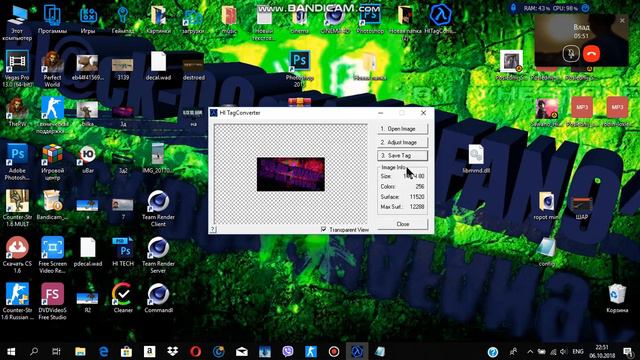Open Amazon app from taskbar
640x360 pixels.
(x=149, y=351)
